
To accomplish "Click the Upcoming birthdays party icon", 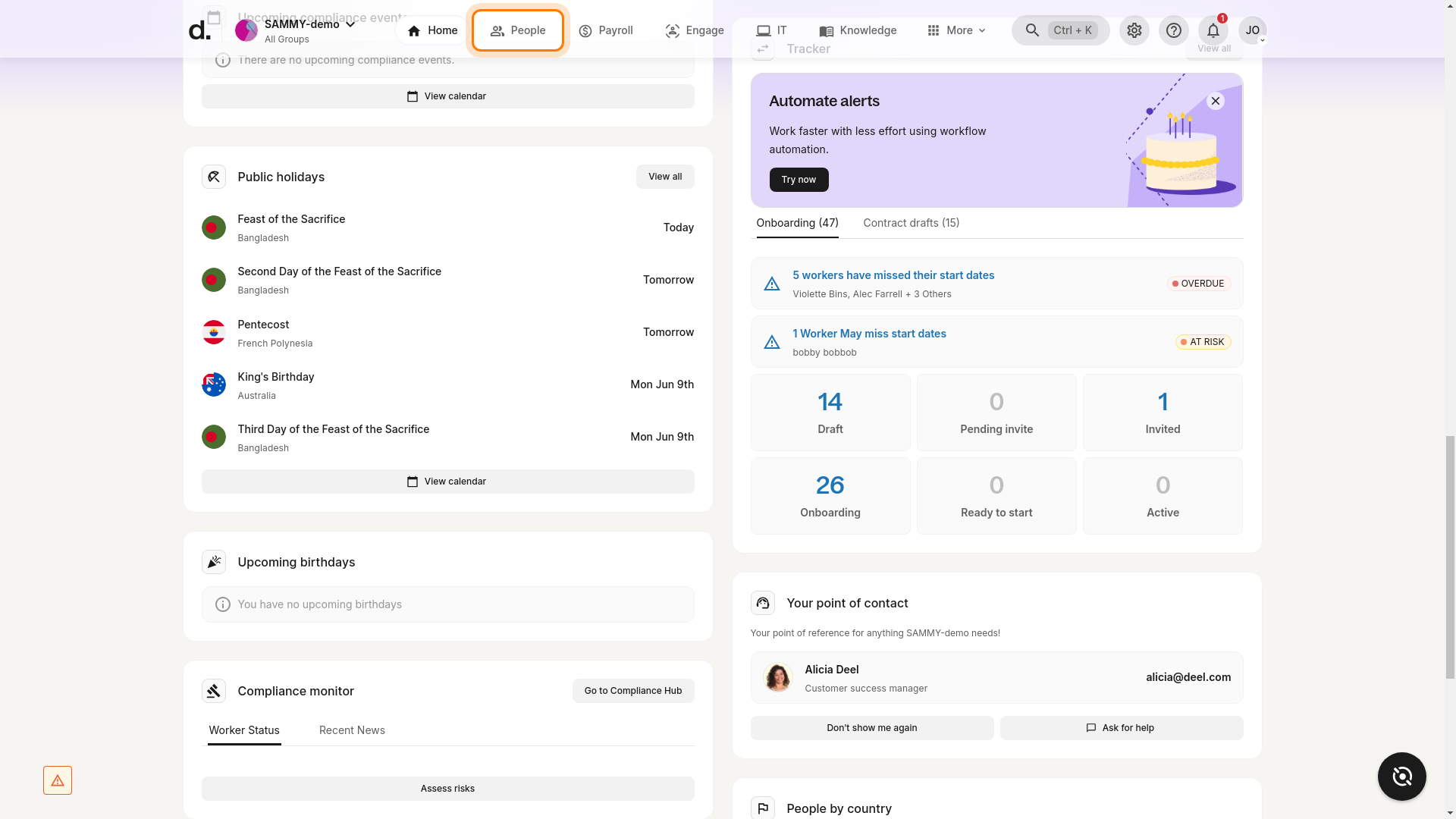I will point(214,562).
